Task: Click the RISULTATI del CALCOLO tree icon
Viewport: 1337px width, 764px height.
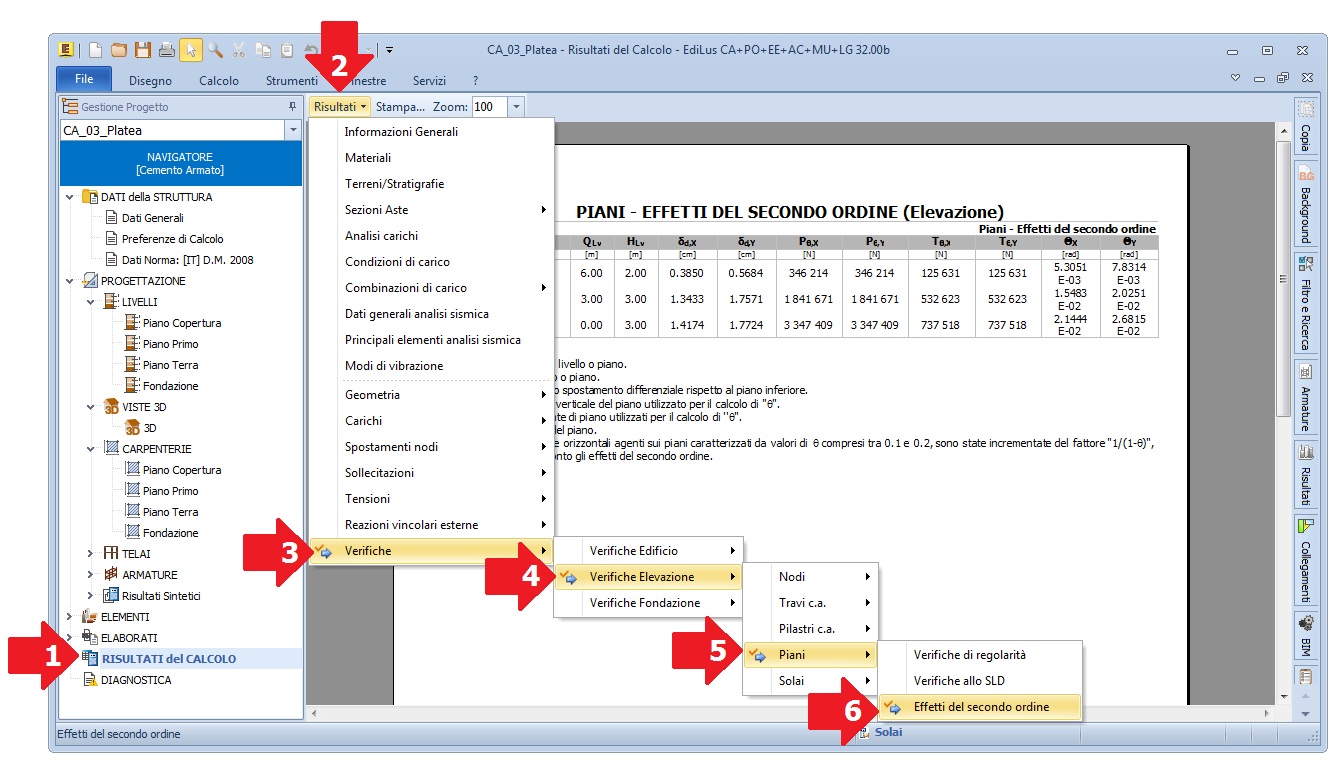Action: point(90,659)
